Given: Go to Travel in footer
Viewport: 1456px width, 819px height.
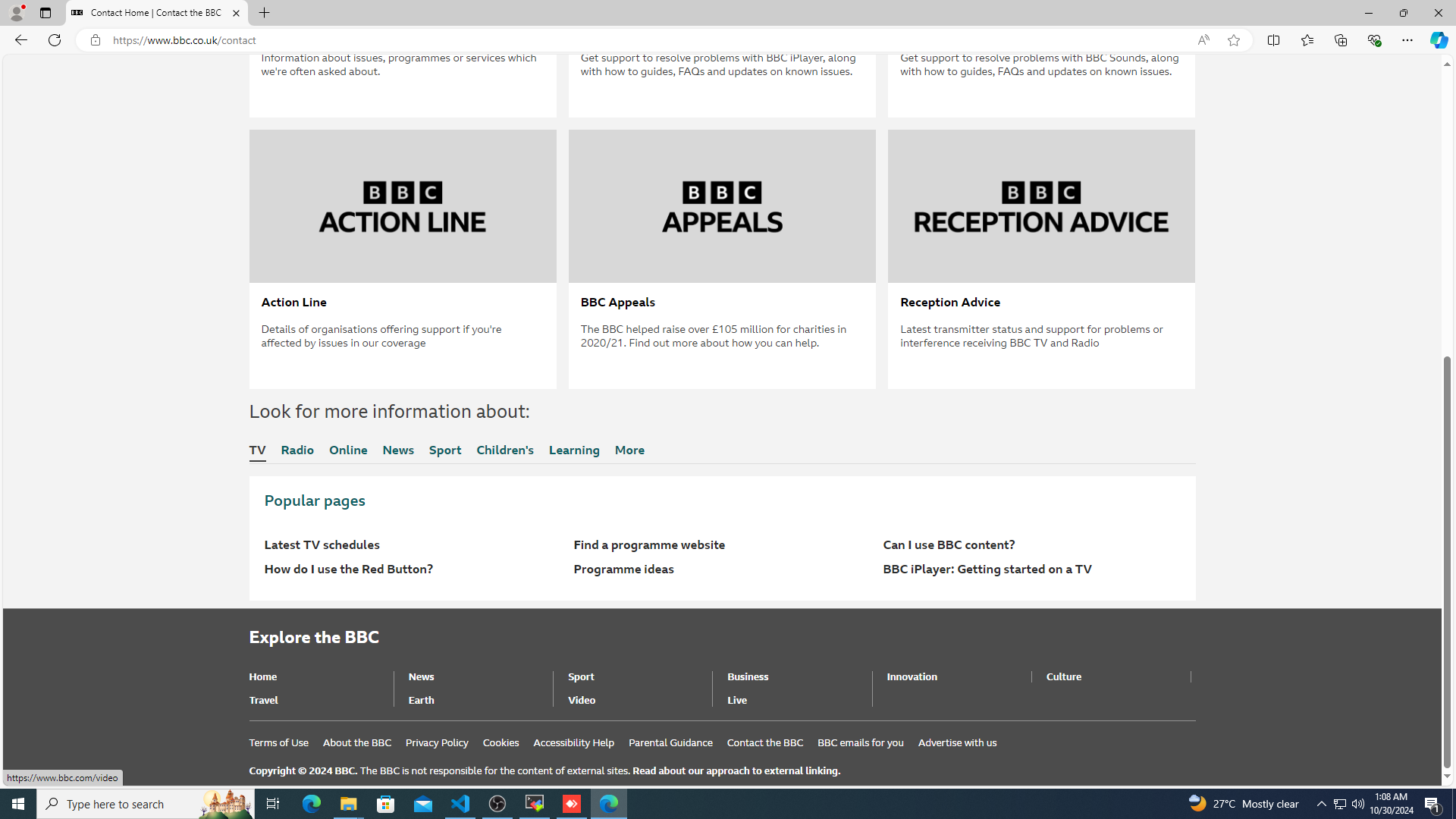Looking at the screenshot, I should pyautogui.click(x=264, y=701).
